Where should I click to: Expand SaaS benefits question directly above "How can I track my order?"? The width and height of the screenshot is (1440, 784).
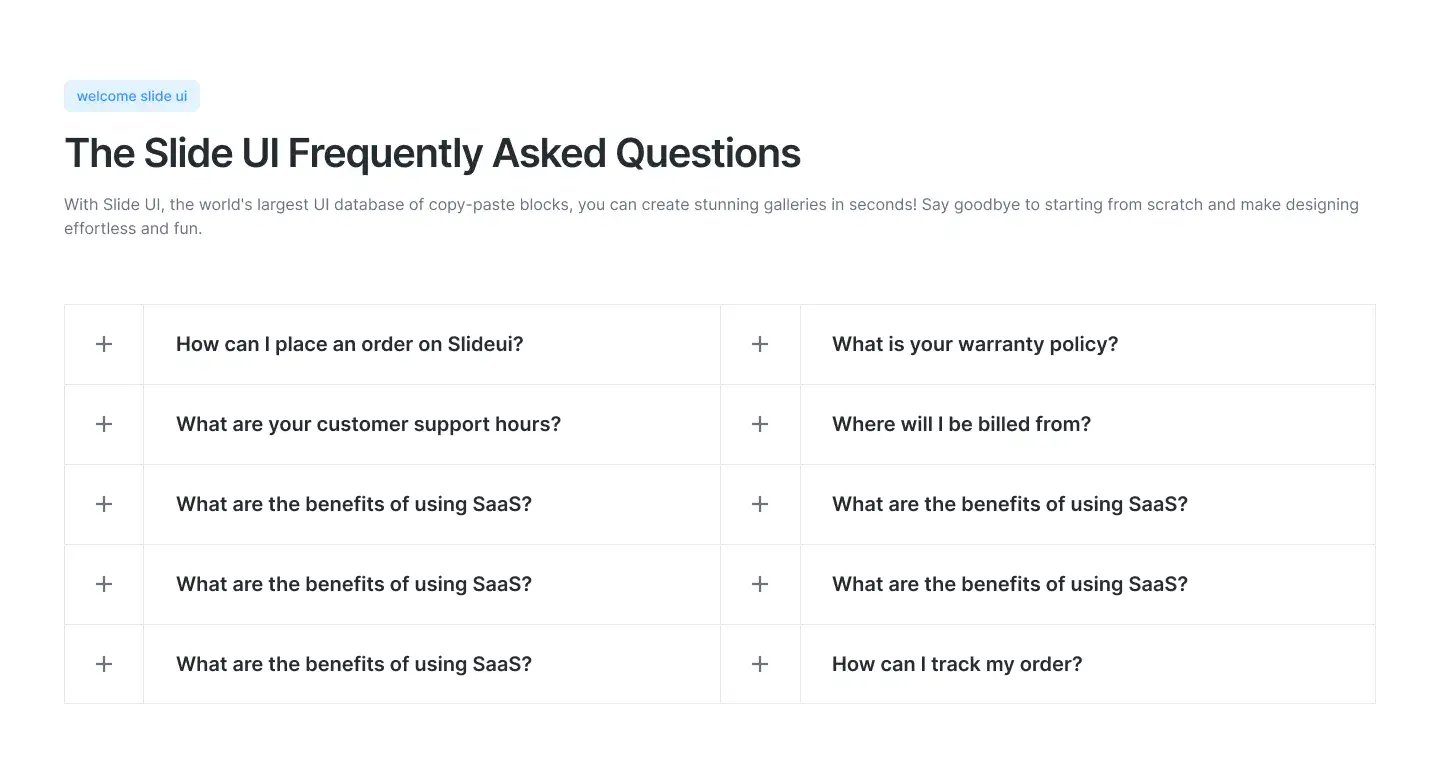point(1009,584)
